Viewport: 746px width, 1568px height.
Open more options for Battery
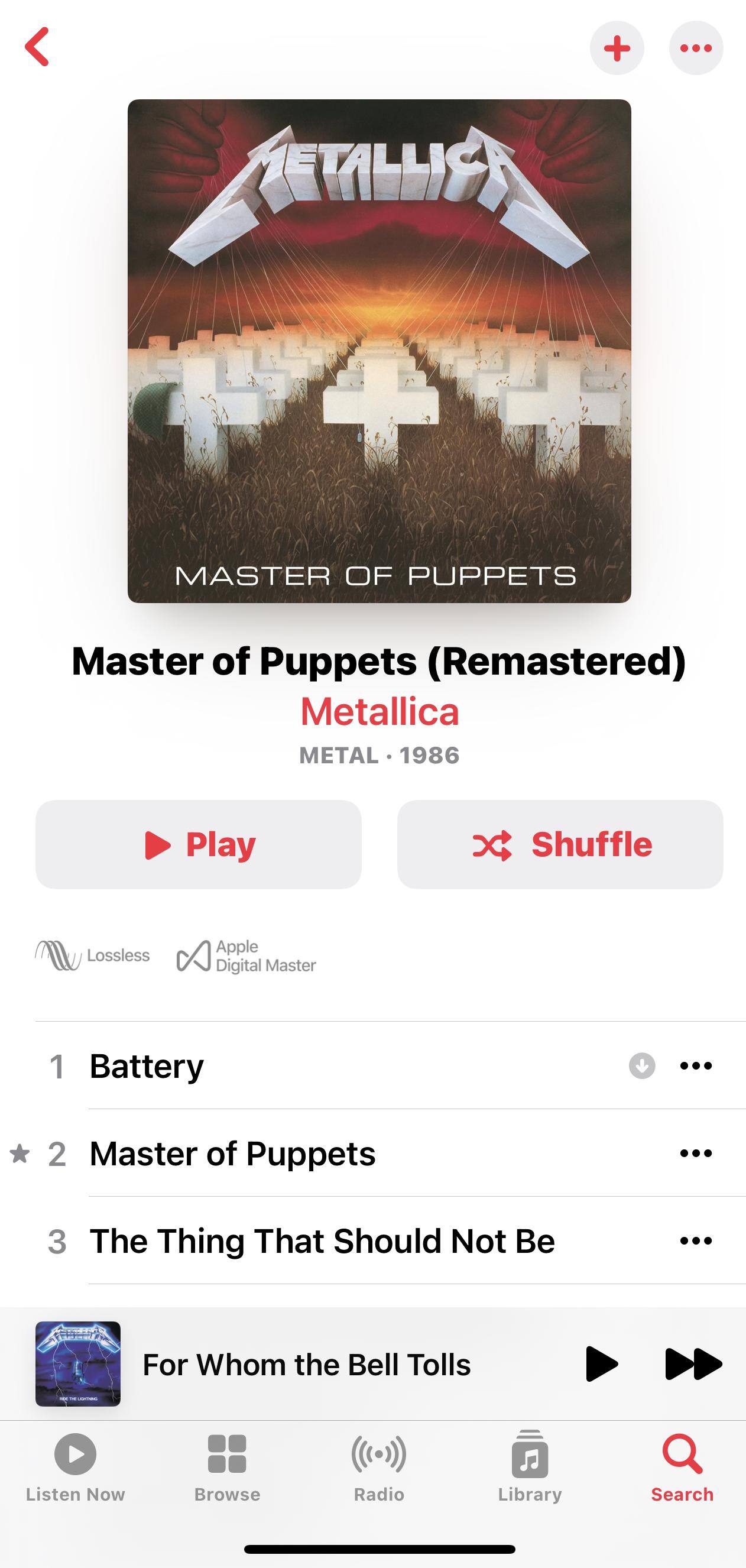point(696,1065)
